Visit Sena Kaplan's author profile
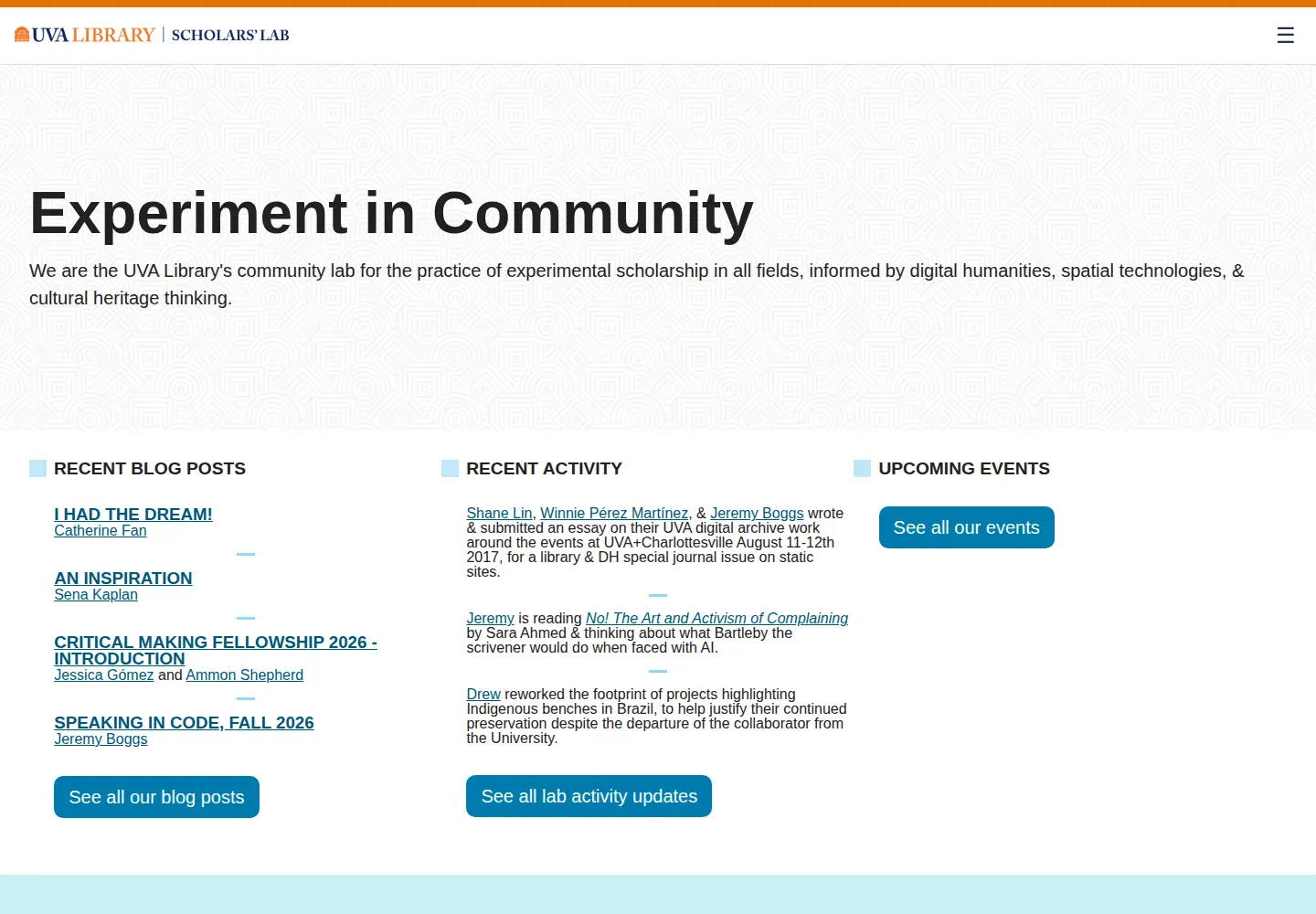1316x914 pixels. [96, 595]
